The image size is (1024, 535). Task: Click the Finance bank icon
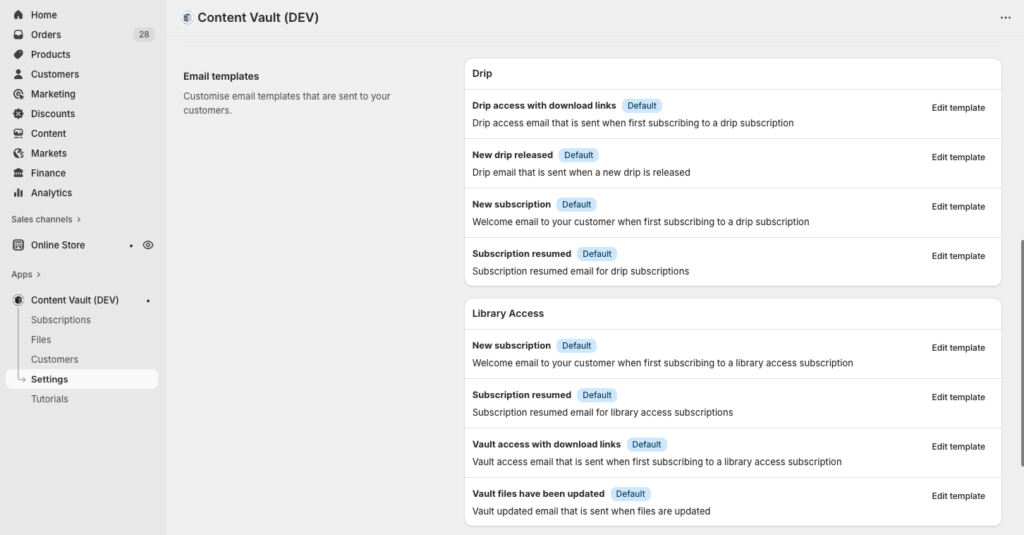coord(18,173)
